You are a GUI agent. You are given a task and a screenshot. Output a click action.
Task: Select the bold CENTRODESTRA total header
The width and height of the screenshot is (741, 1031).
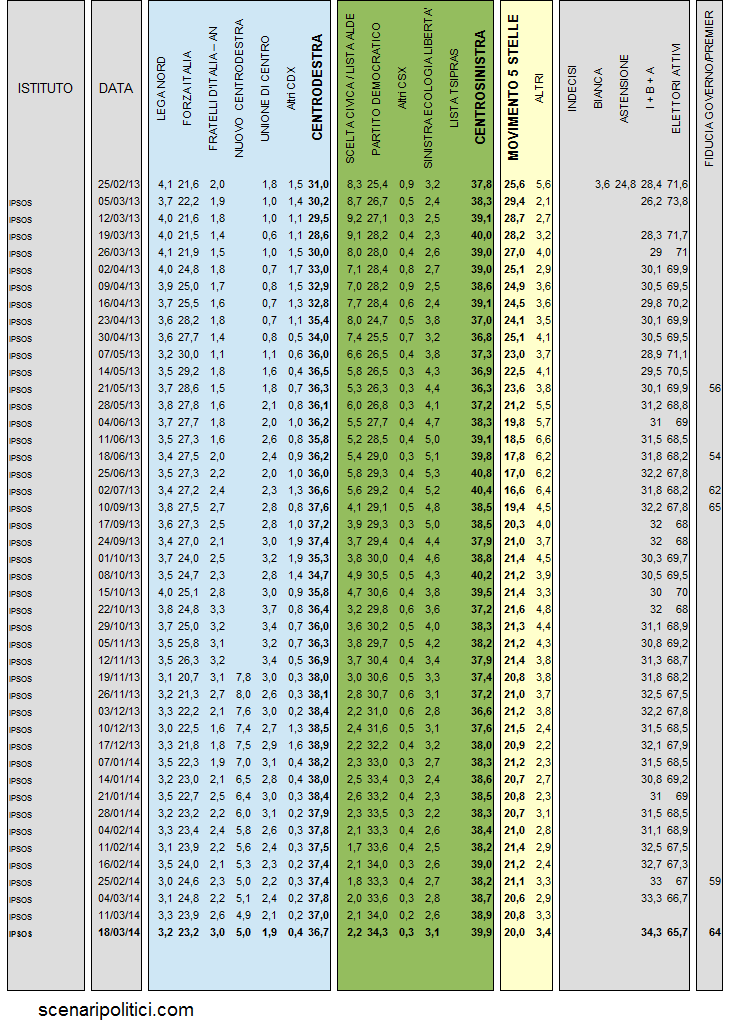coord(317,87)
